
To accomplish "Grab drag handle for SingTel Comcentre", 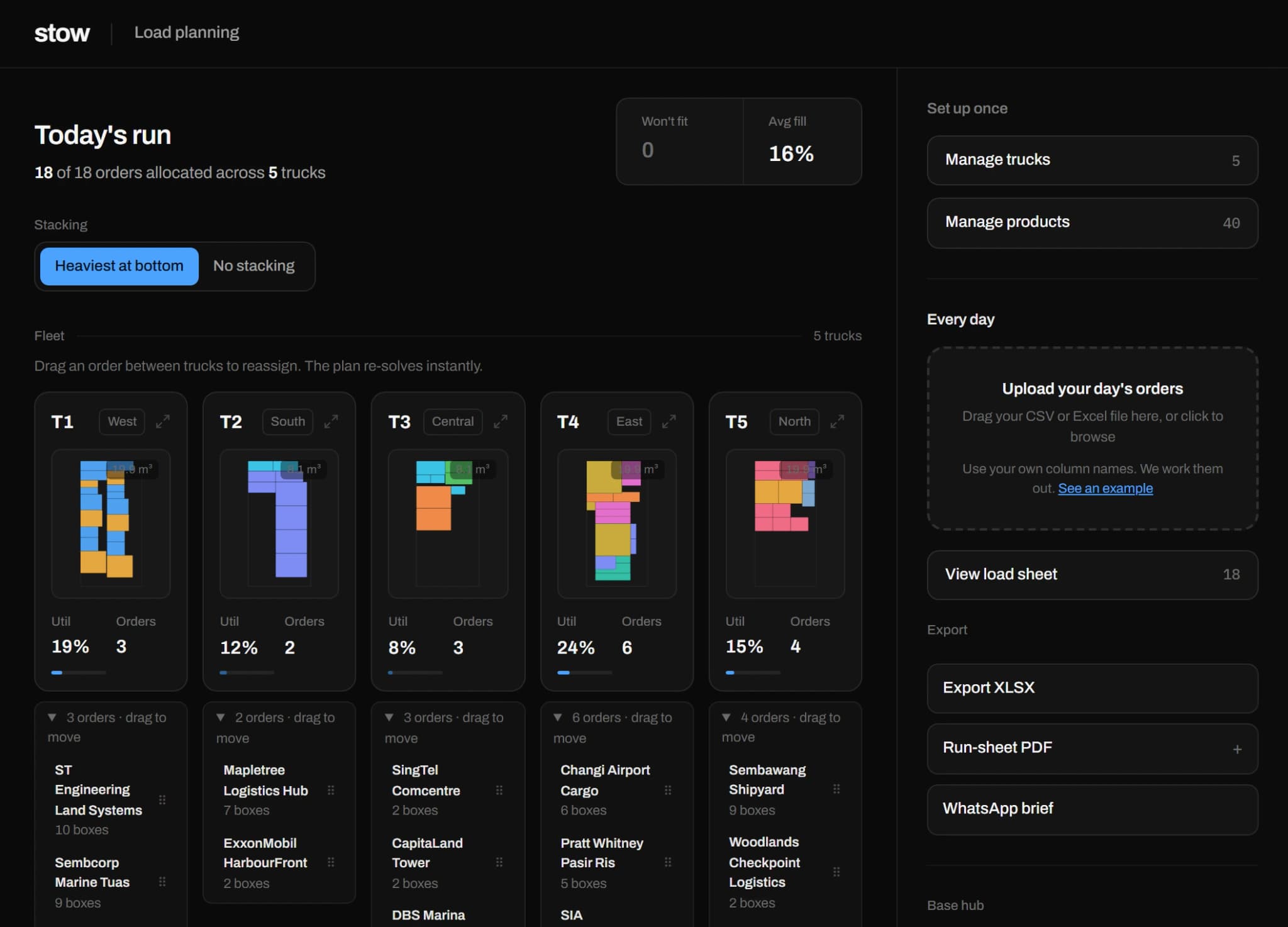I will [x=499, y=790].
